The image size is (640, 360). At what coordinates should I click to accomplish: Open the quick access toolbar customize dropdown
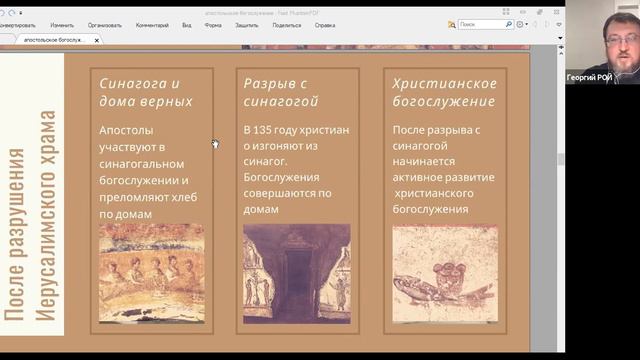(20, 13)
